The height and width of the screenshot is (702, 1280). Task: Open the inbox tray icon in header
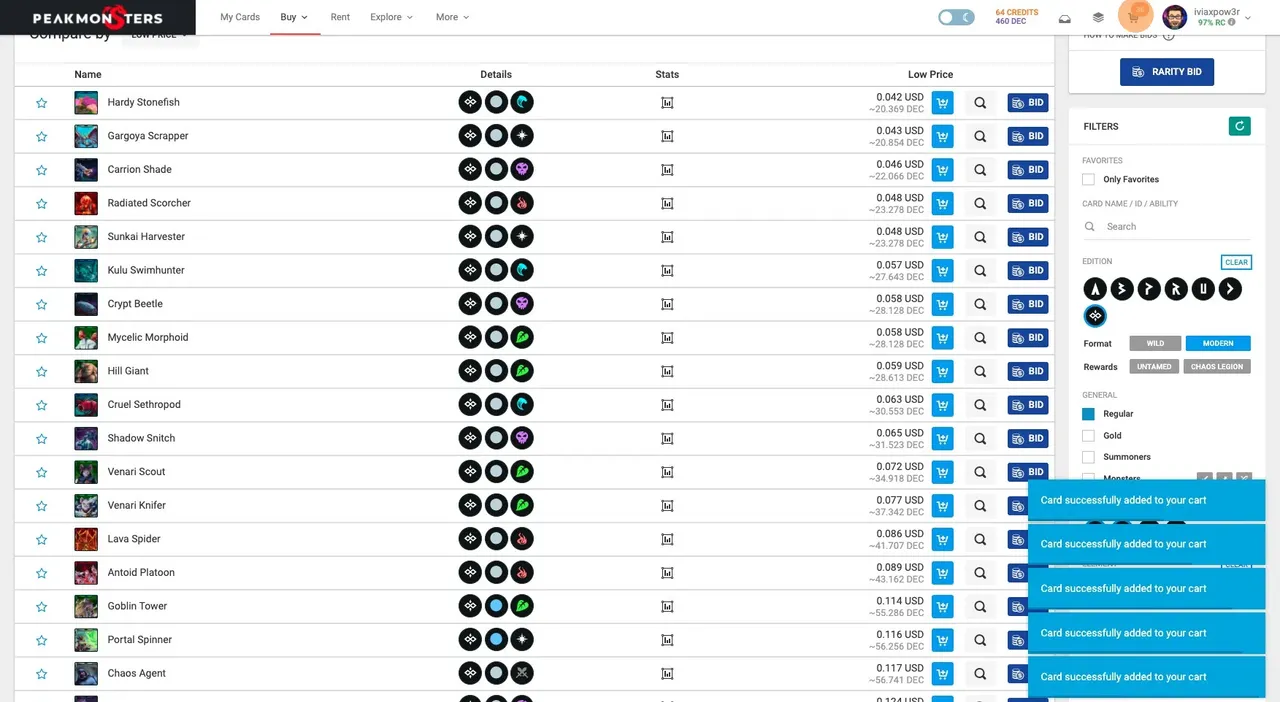1065,18
